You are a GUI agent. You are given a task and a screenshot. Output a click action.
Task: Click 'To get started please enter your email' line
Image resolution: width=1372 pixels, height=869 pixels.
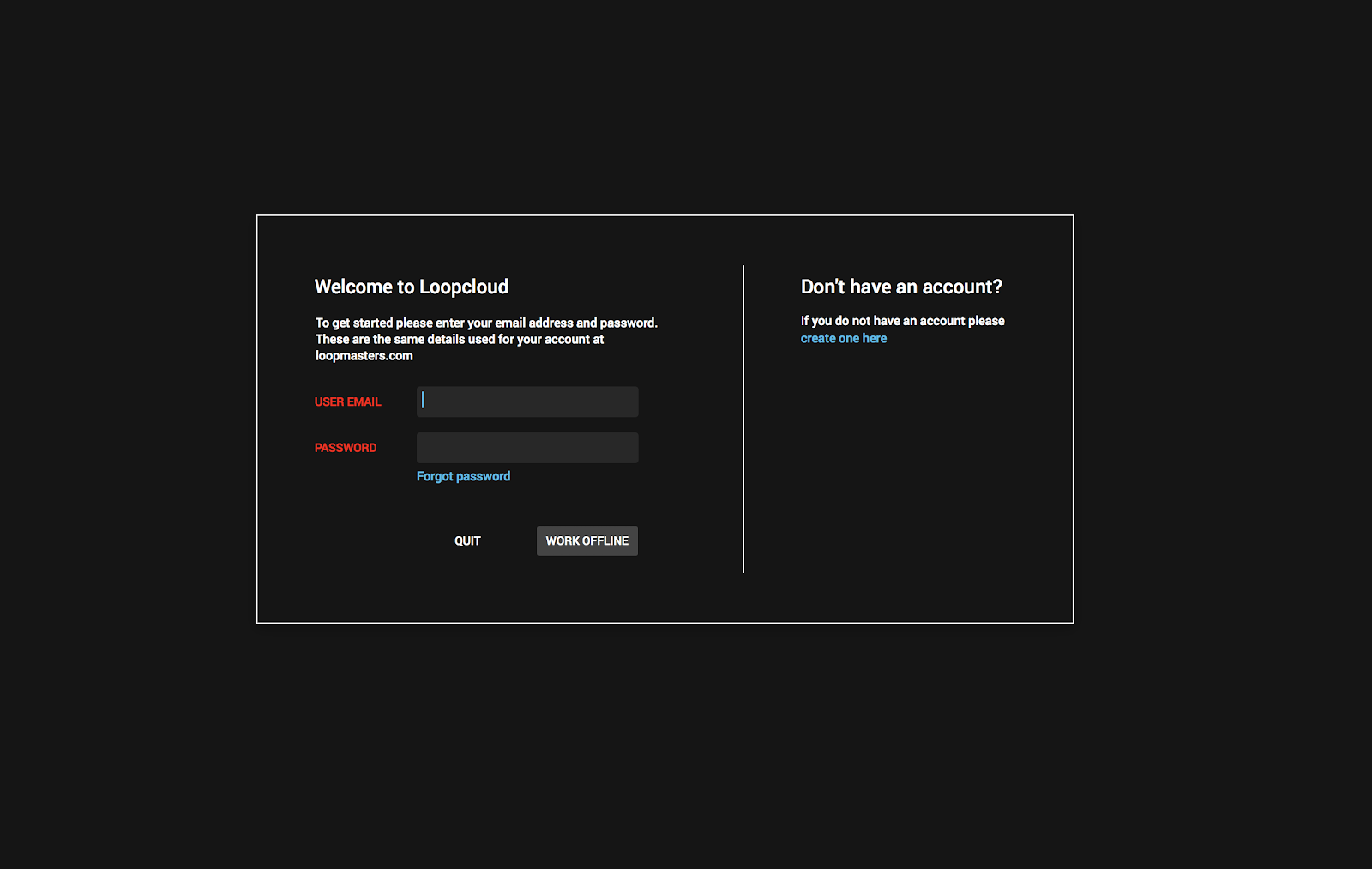486,323
